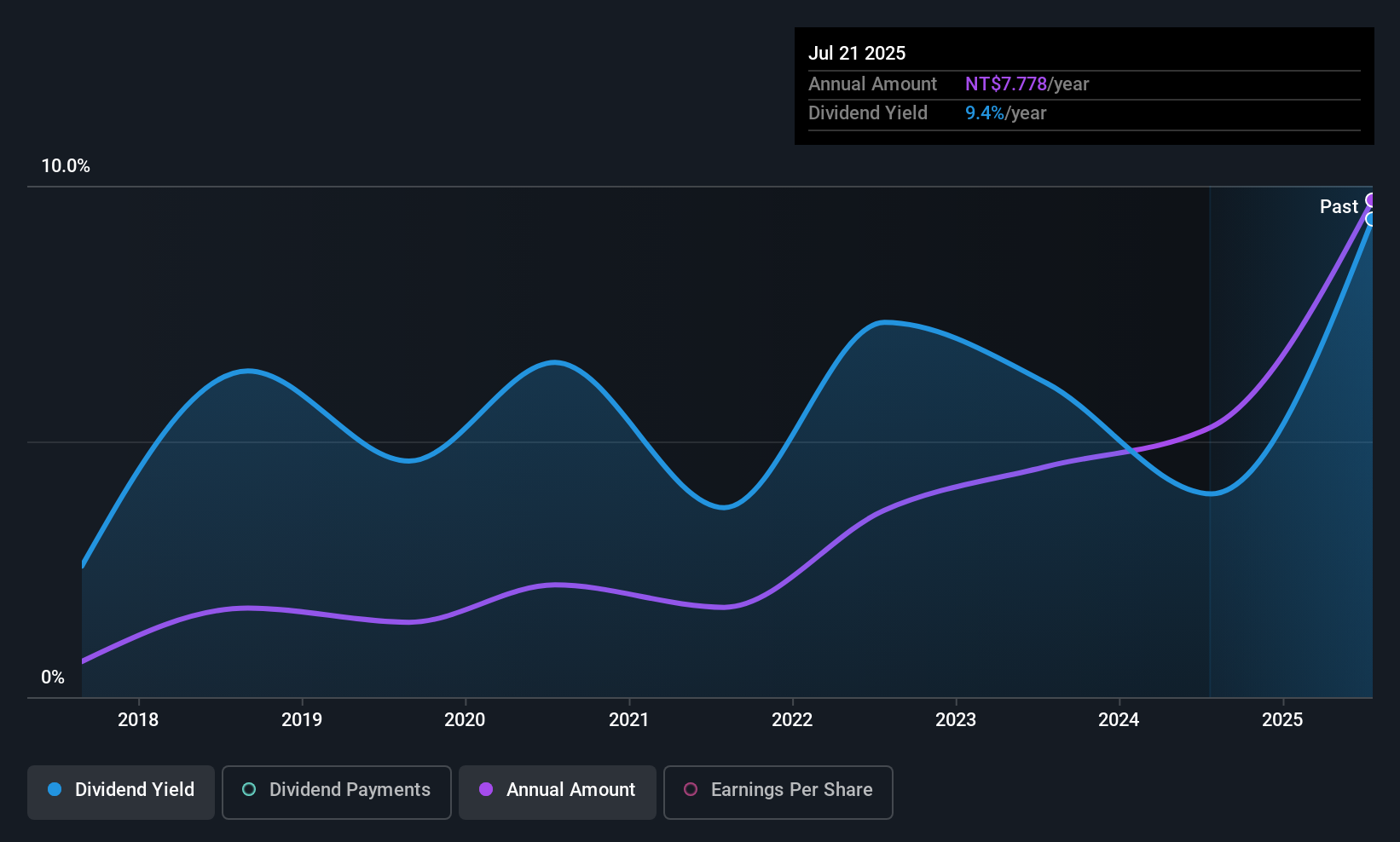Toggle the Earnings Per Share series off

coord(778,790)
